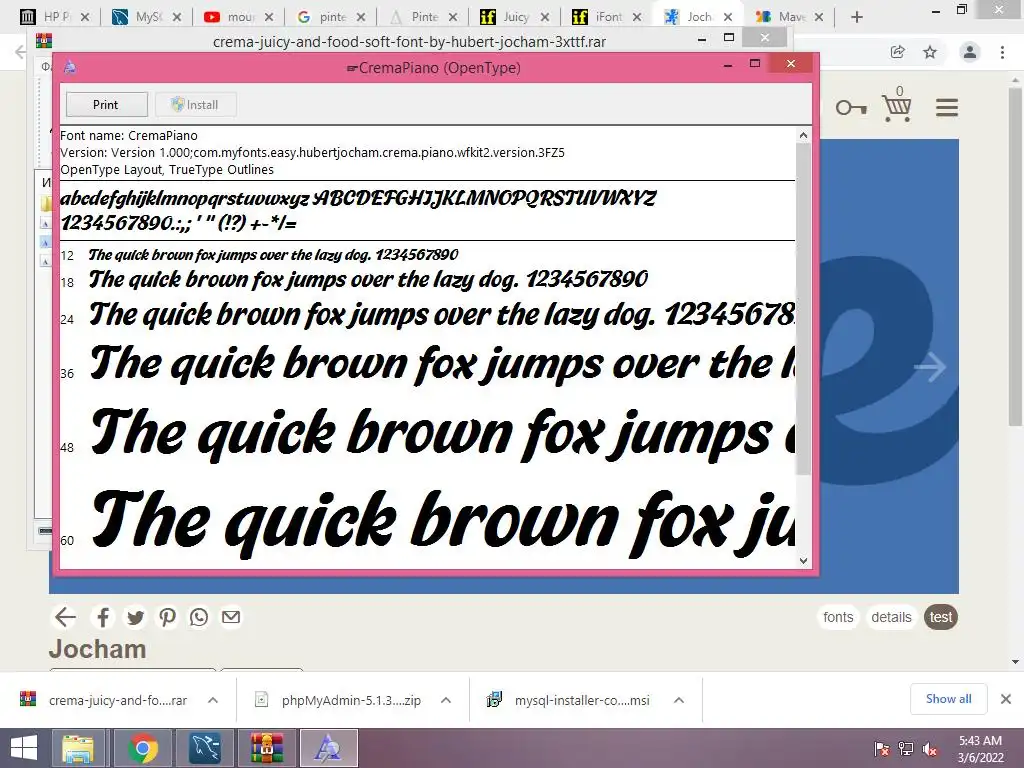Click Chrome back navigation arrow

21,52
